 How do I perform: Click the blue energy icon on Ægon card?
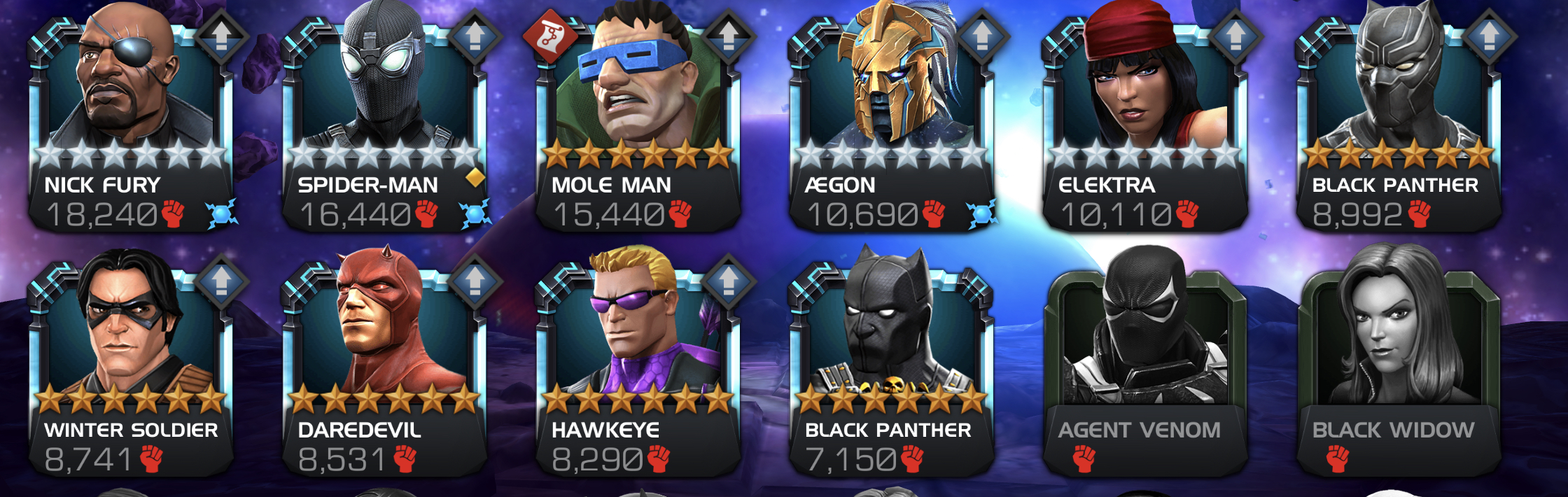[982, 214]
